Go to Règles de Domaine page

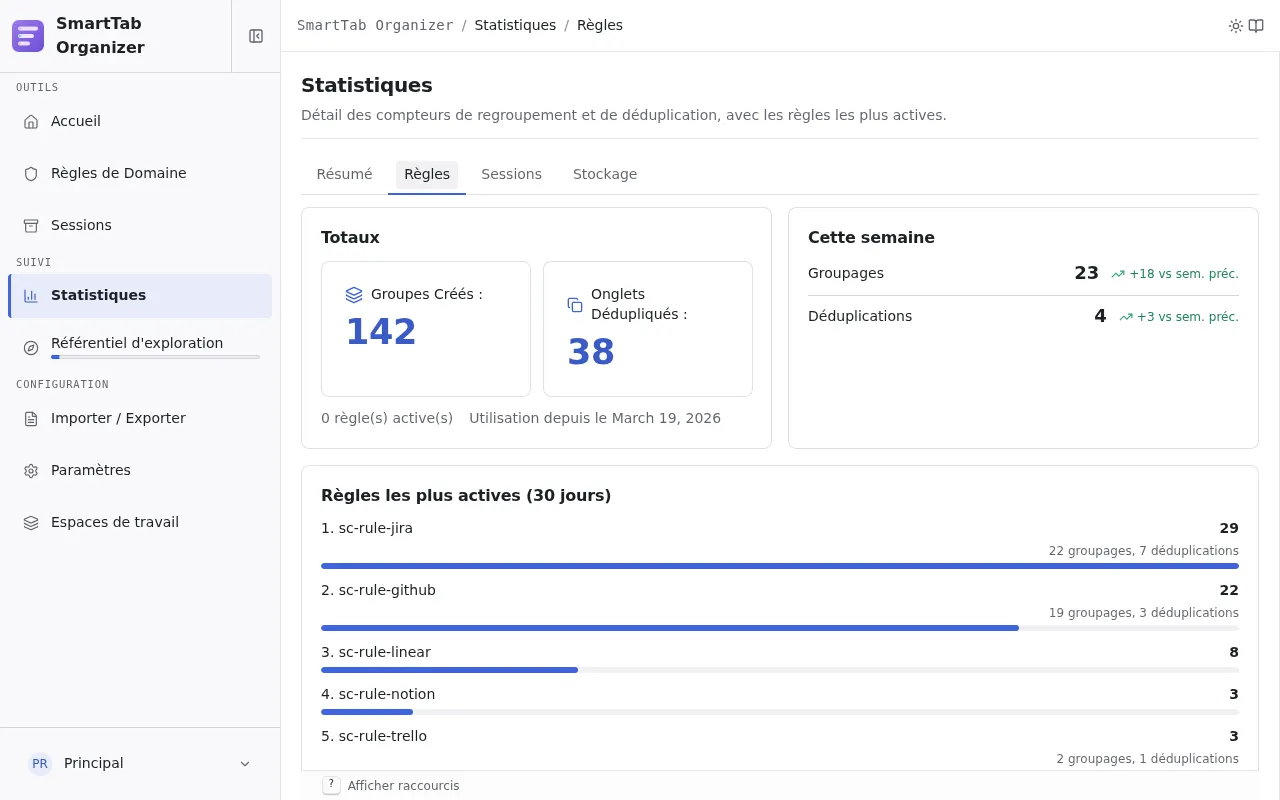point(140,173)
